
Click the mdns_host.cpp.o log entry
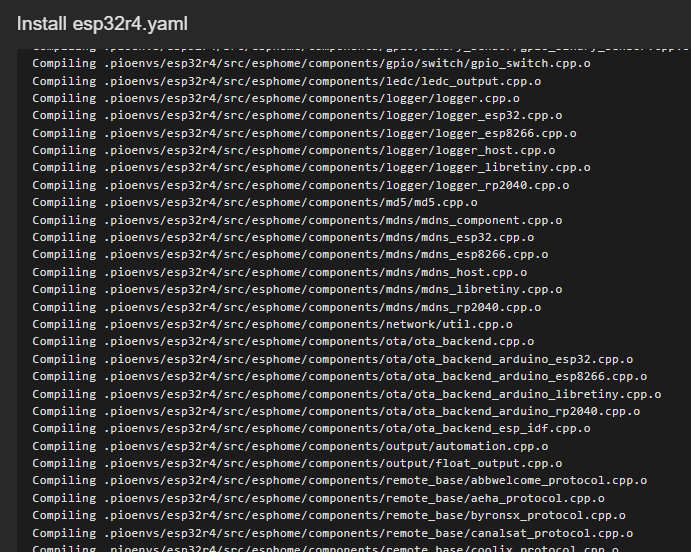[279, 272]
